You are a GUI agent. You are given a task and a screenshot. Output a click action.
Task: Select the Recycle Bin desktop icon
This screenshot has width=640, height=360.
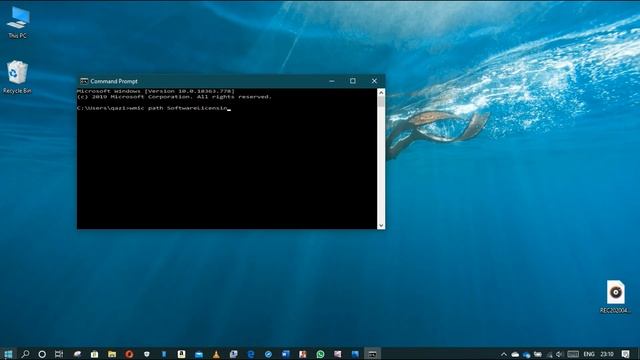coord(17,77)
